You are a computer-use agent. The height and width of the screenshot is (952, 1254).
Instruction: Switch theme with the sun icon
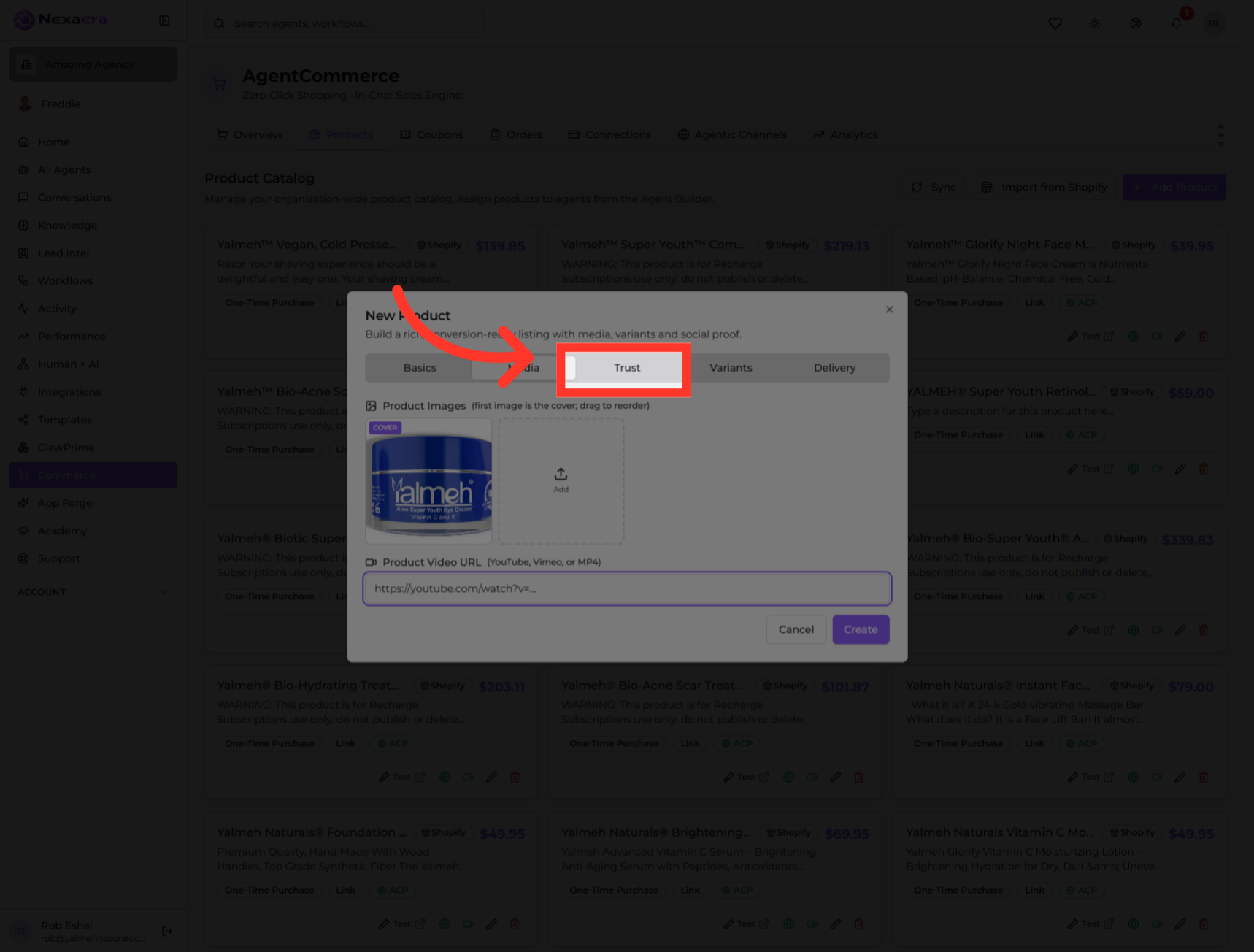1095,23
